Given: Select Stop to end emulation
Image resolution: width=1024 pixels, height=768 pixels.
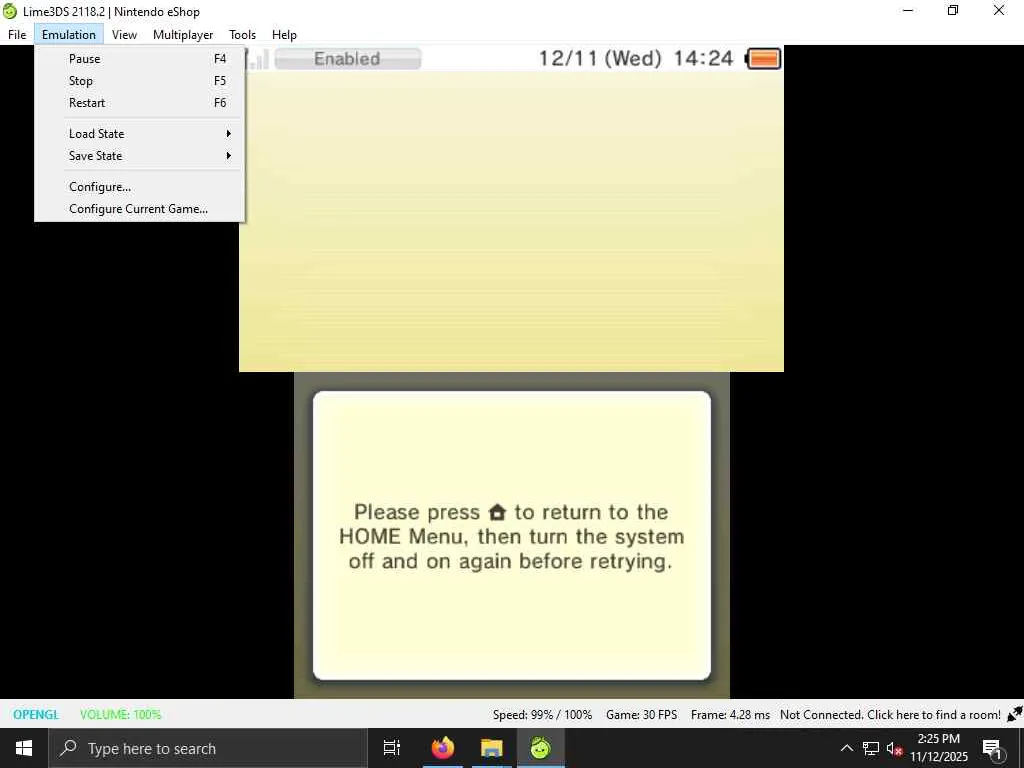Looking at the screenshot, I should 140,81.
